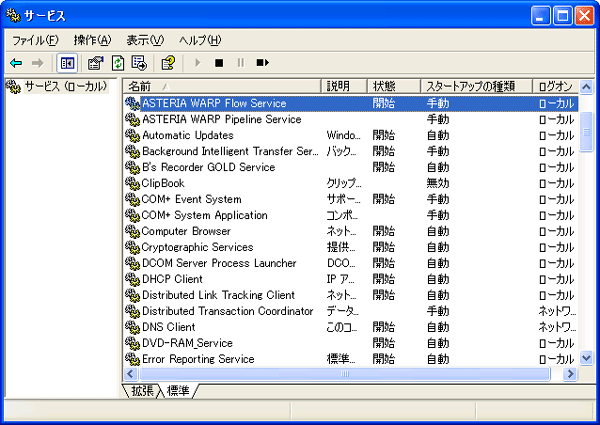This screenshot has height=425, width=600.
Task: Sort by the 名前 column header
Action: click(222, 86)
